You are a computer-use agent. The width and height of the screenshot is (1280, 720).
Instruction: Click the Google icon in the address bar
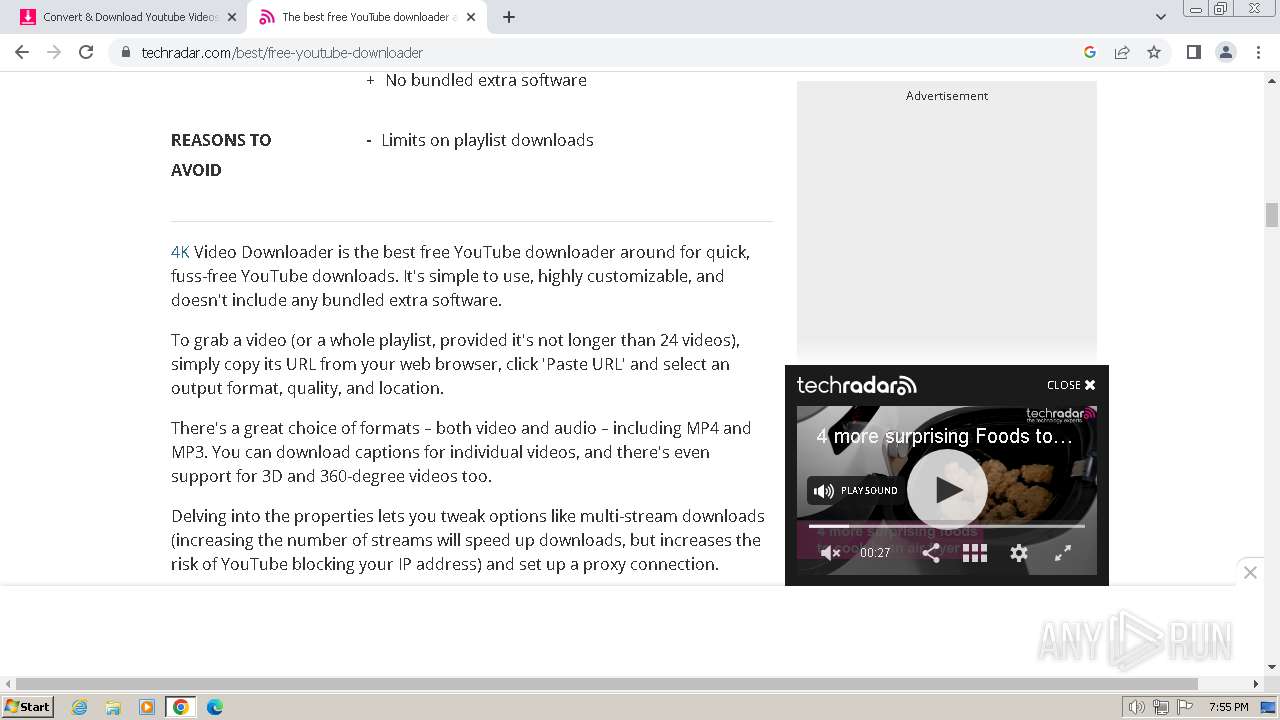pyautogui.click(x=1090, y=52)
